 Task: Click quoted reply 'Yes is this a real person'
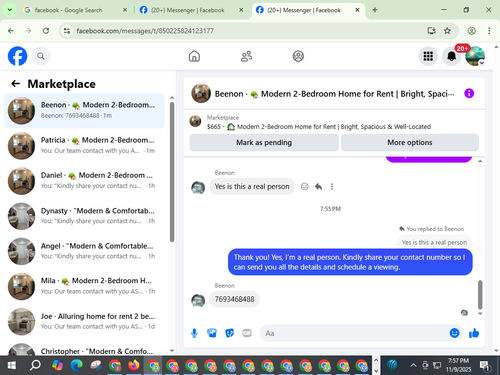(x=434, y=242)
